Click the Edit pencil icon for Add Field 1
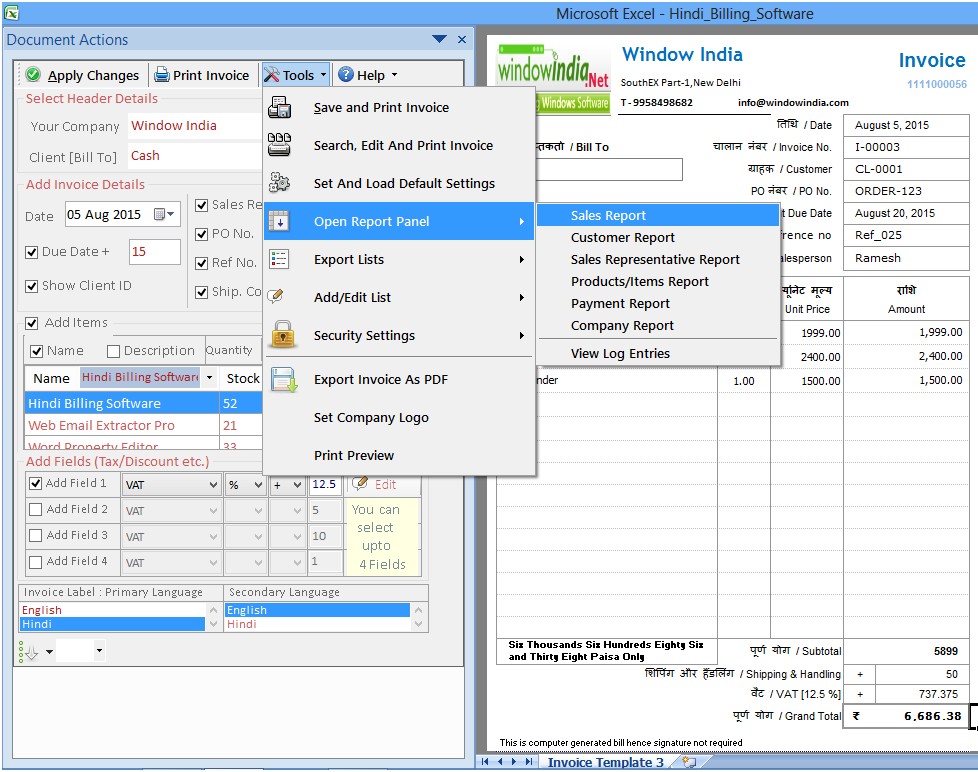 (360, 483)
